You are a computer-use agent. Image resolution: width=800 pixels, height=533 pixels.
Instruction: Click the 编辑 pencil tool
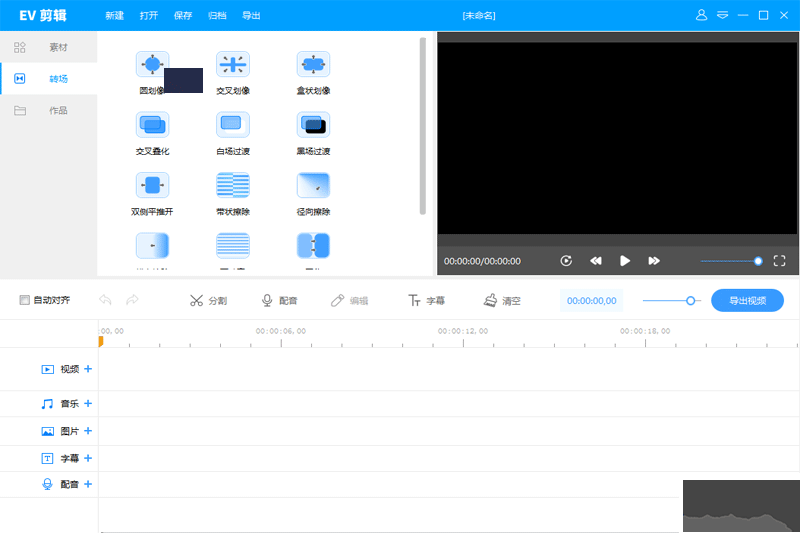pyautogui.click(x=349, y=300)
